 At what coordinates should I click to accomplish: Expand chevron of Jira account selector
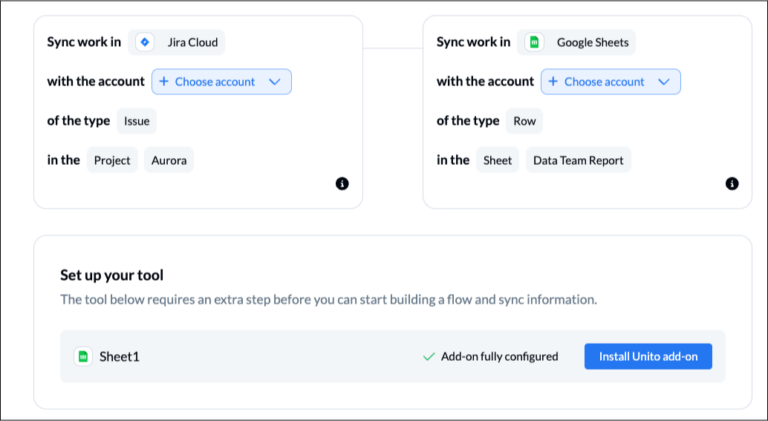click(x=275, y=82)
